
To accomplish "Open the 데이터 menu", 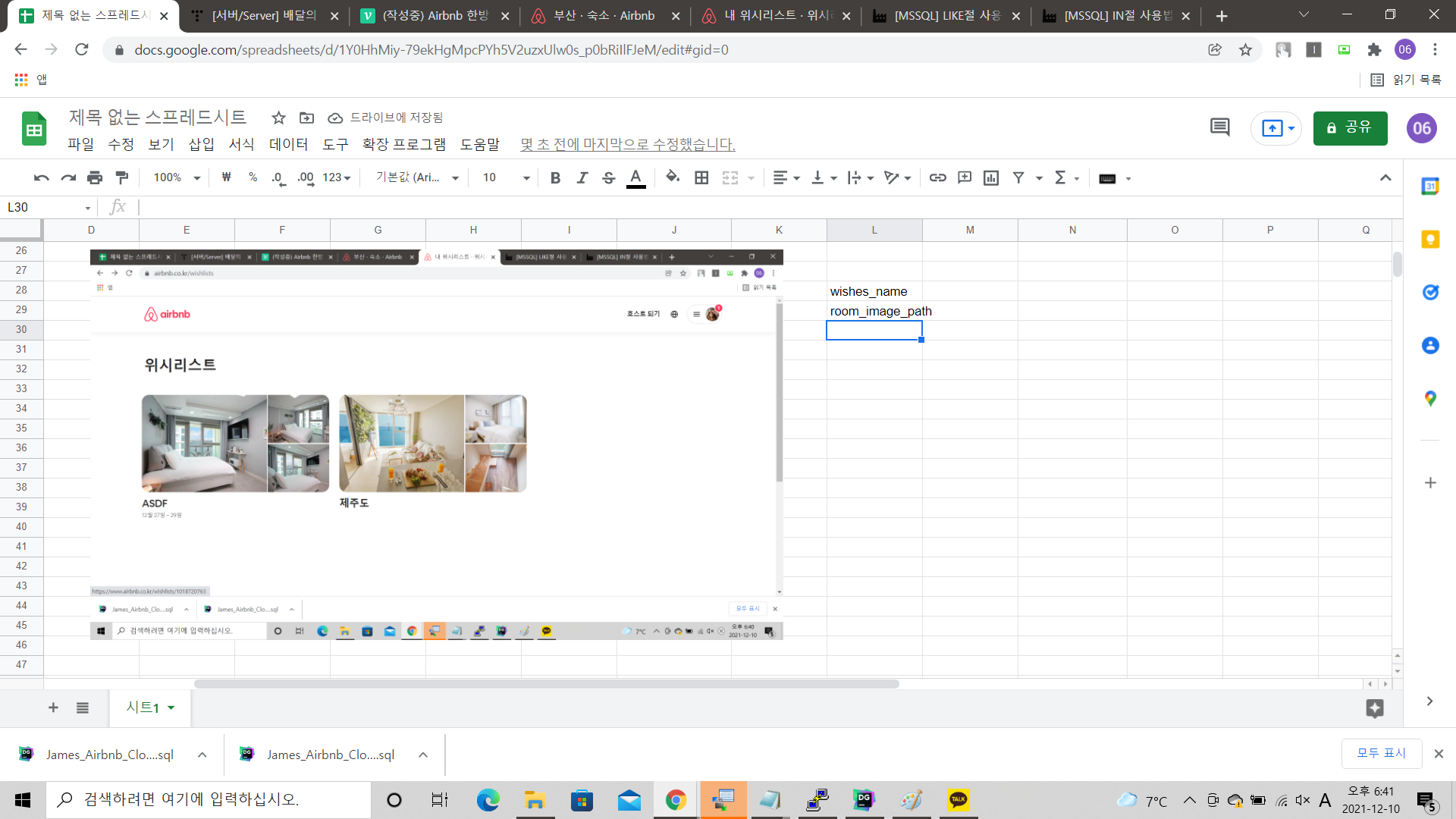I will coord(288,144).
